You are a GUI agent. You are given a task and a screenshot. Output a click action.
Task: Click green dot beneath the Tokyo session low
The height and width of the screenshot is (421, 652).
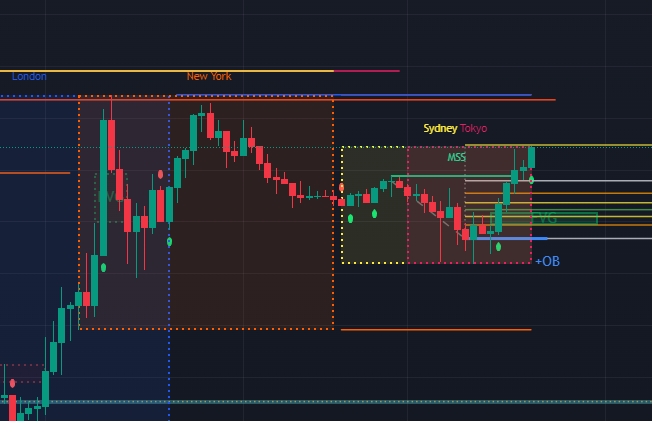click(498, 246)
